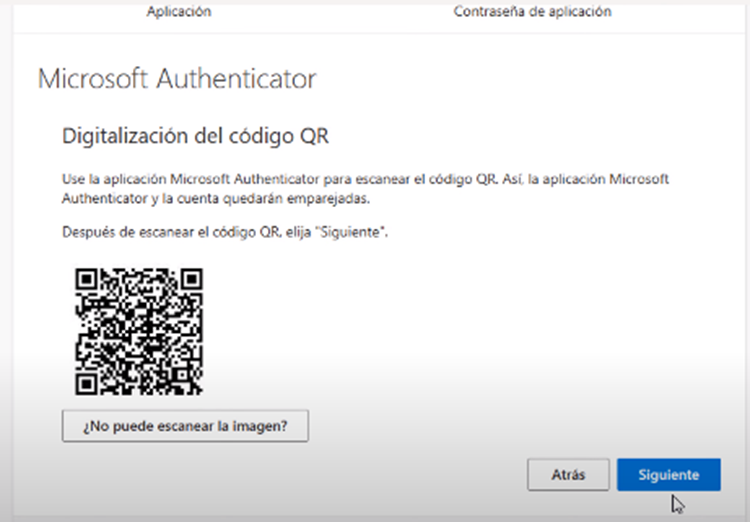Click the QR code's bottom-left finder square

87,384
